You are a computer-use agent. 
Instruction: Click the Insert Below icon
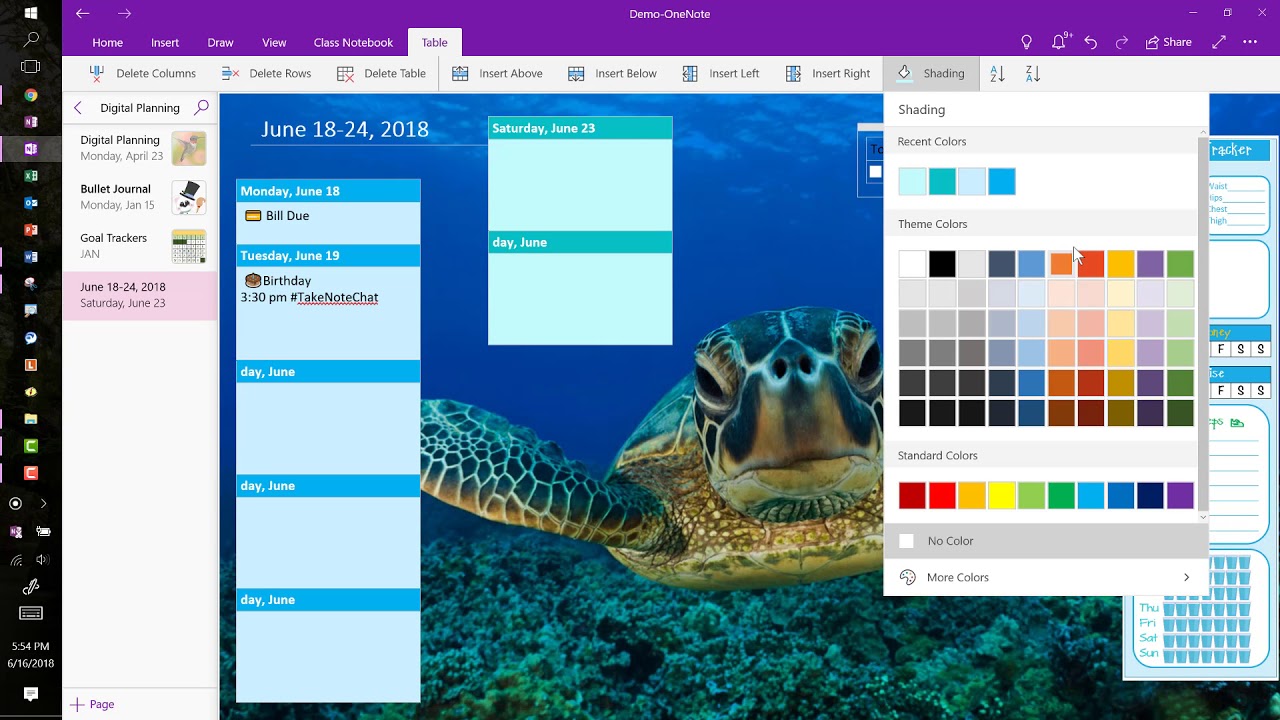[x=576, y=73]
